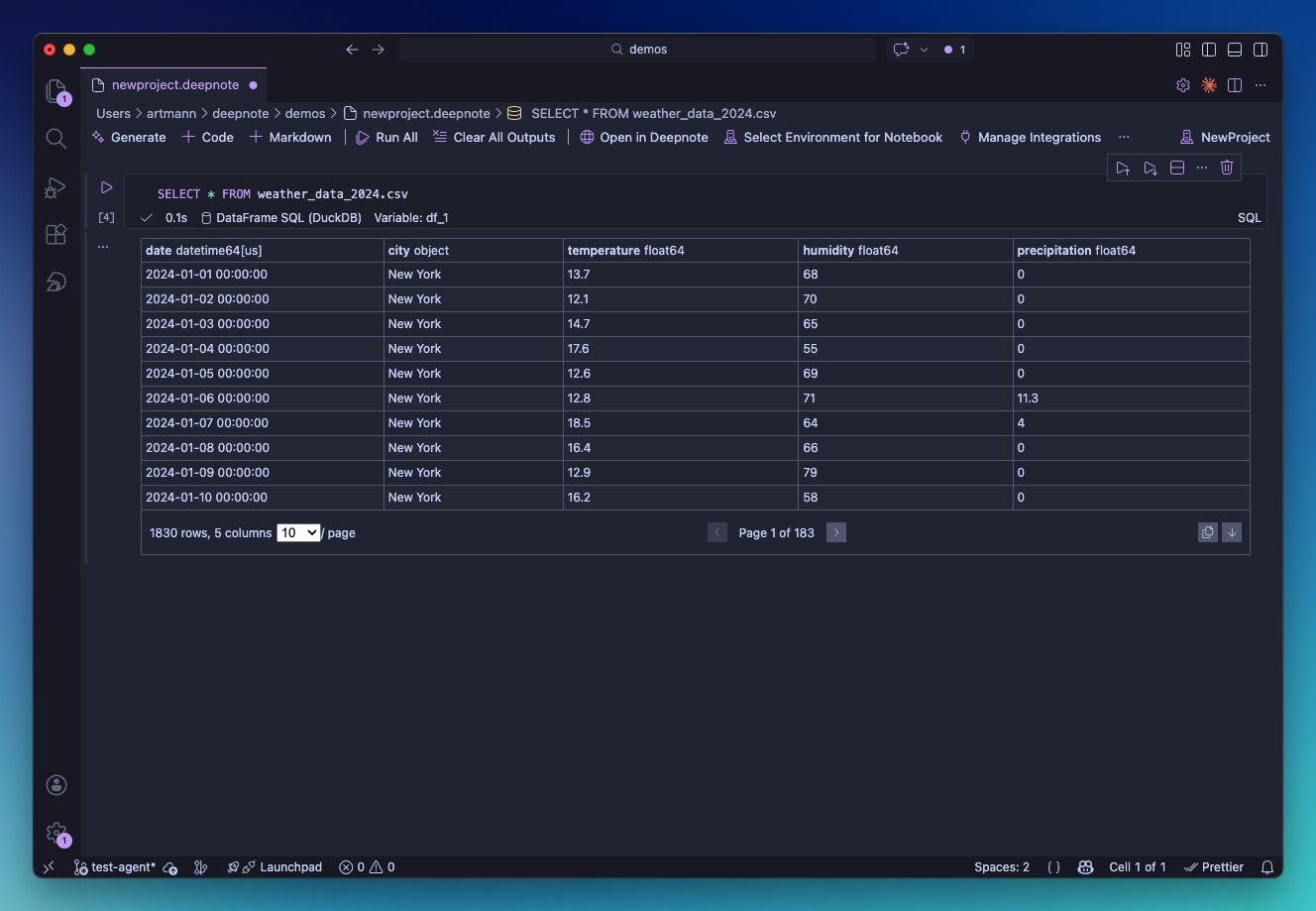1316x911 pixels.
Task: Open the rows per page dropdown
Action: pos(298,532)
